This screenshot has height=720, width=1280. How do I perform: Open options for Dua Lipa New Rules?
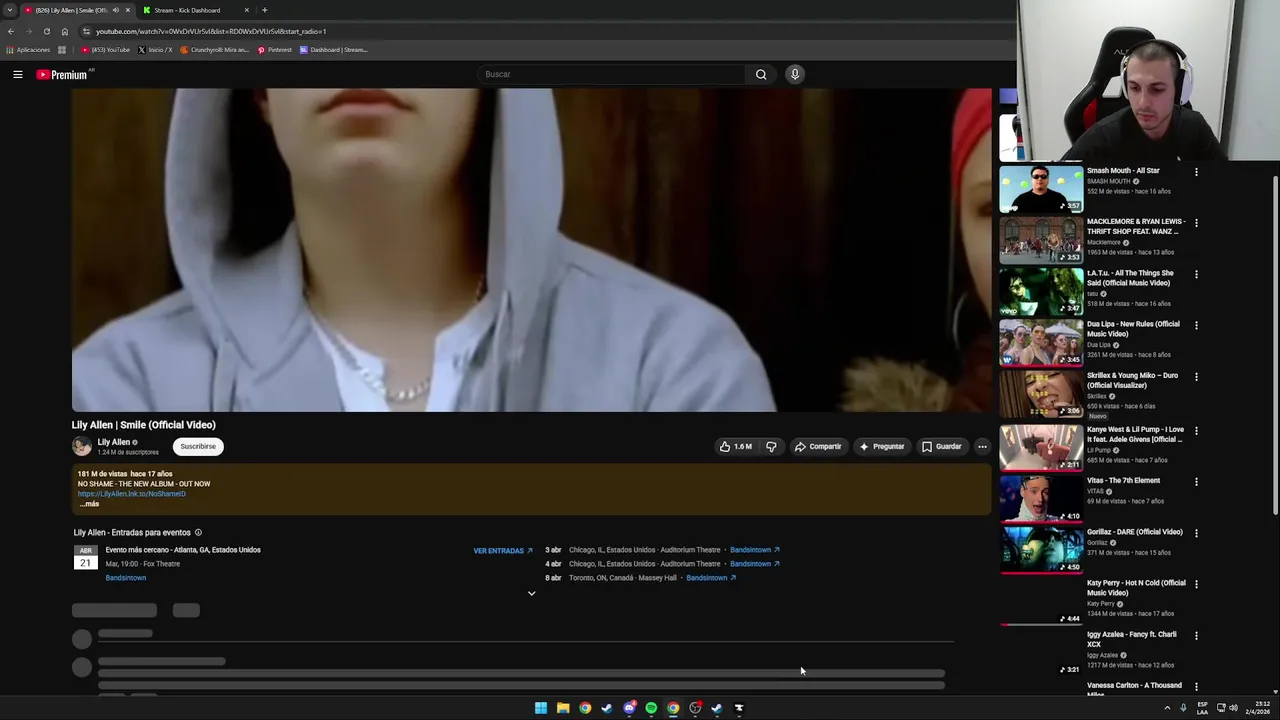pyautogui.click(x=1196, y=325)
